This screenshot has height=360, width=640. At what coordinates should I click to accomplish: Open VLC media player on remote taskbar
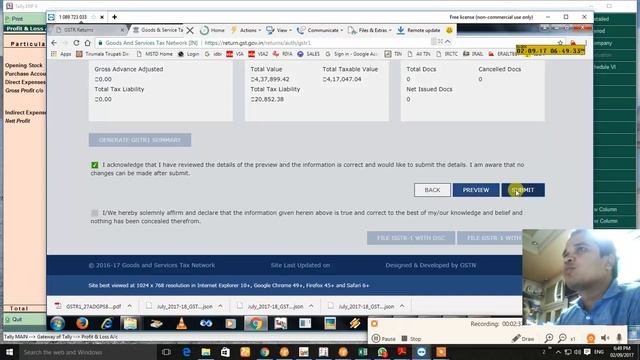[181, 324]
